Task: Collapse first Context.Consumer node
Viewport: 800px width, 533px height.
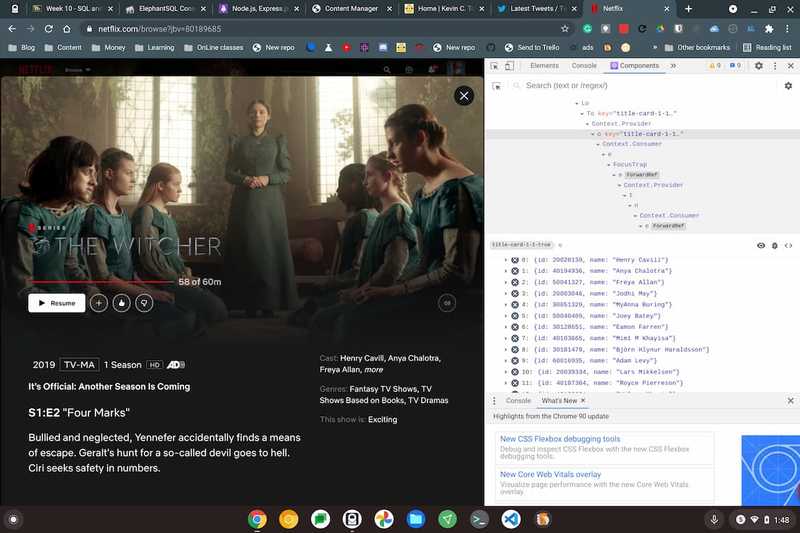Action: pyautogui.click(x=598, y=144)
